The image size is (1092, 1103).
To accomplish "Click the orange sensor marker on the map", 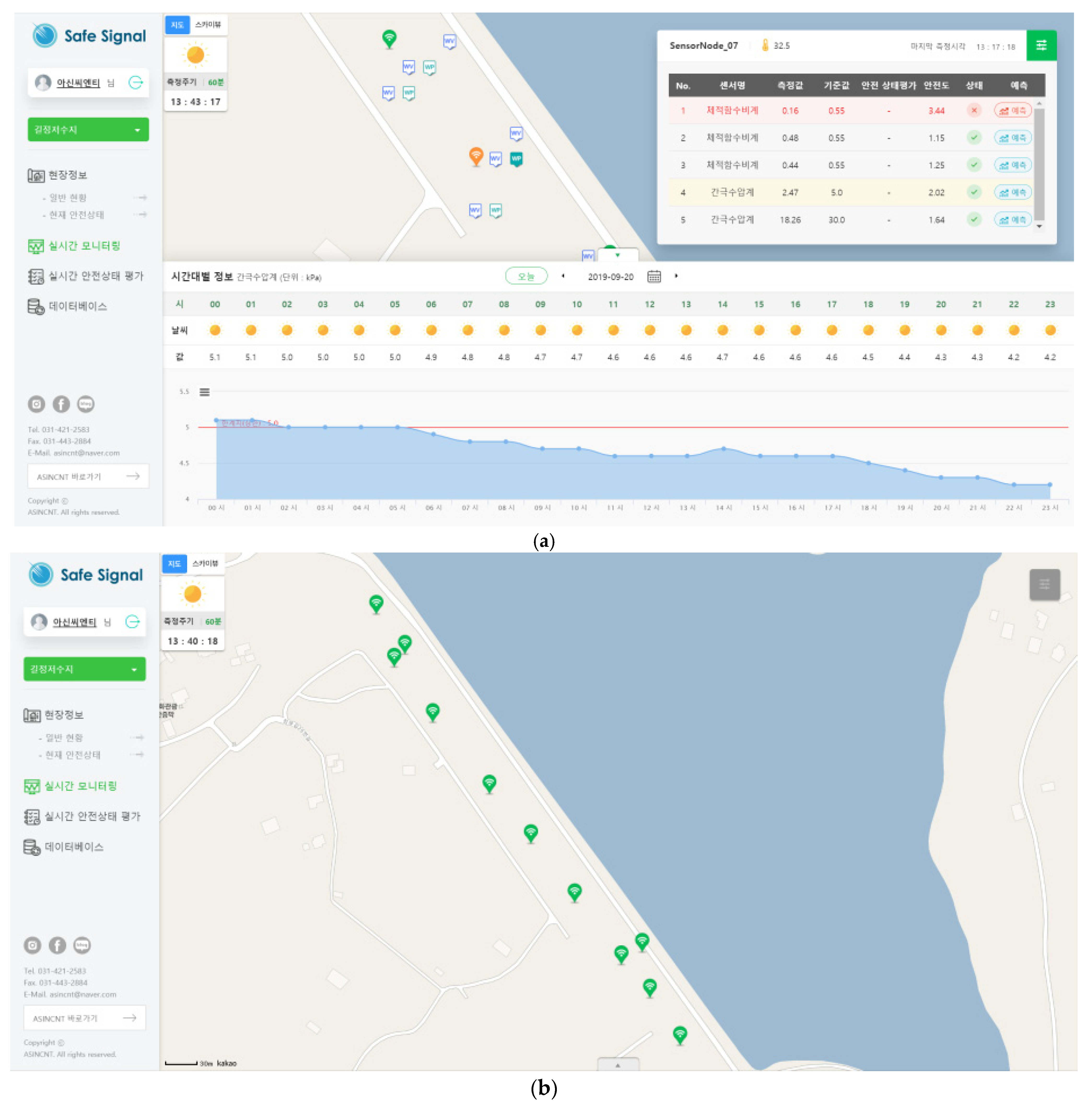I will point(476,155).
